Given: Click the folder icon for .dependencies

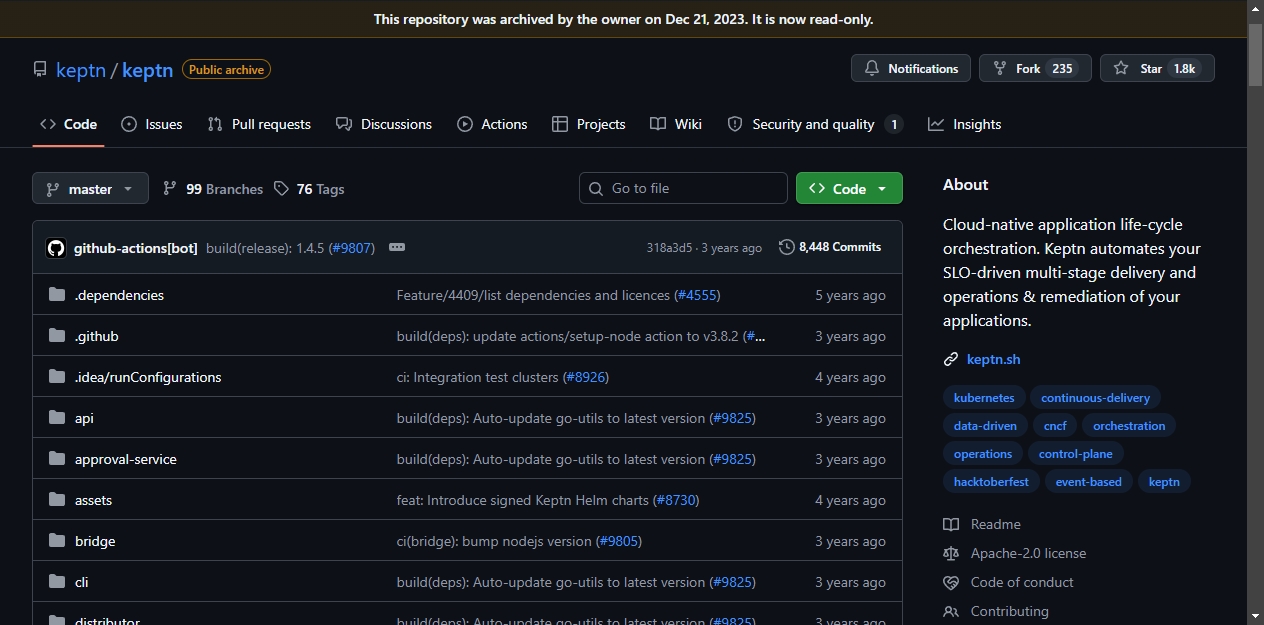Looking at the screenshot, I should tap(57, 295).
